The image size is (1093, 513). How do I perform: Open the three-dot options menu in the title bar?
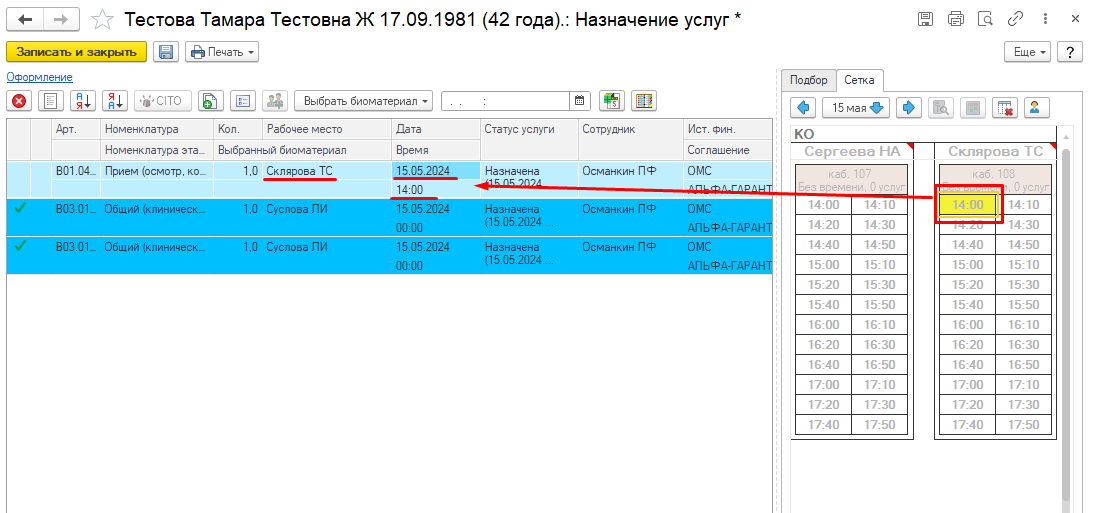click(1044, 20)
